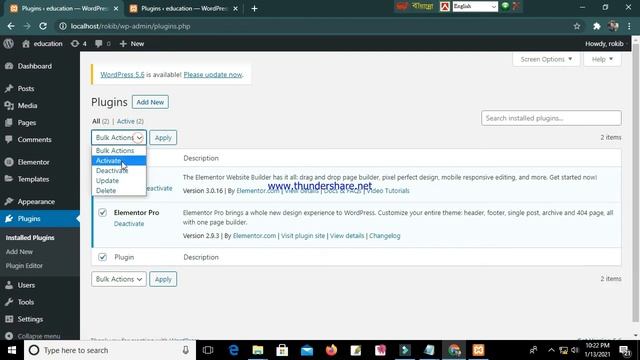Open Add New plugin submenu item
The width and height of the screenshot is (640, 360).
tap(19, 252)
